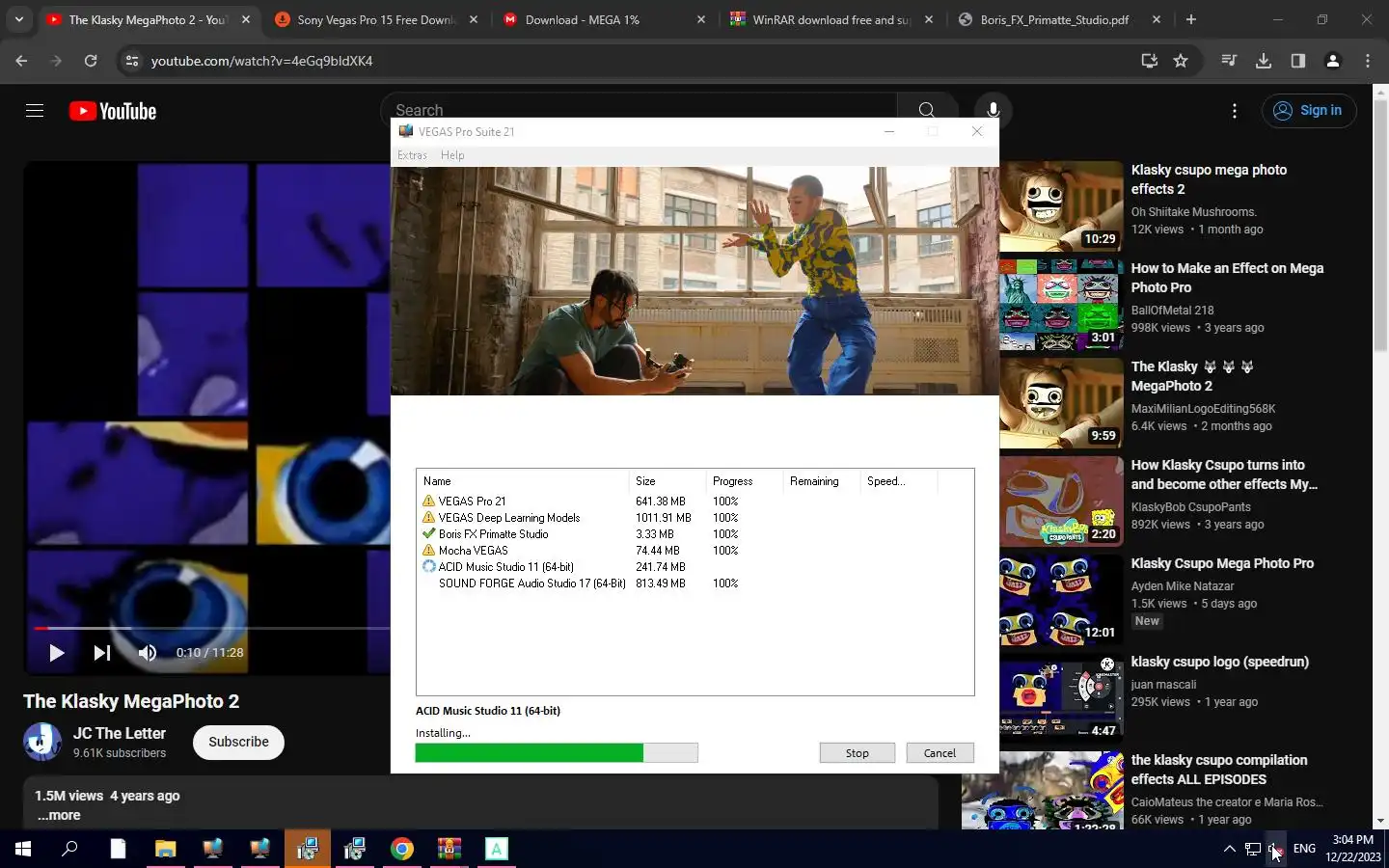
Task: Open Google Chrome from the taskbar
Action: click(401, 849)
